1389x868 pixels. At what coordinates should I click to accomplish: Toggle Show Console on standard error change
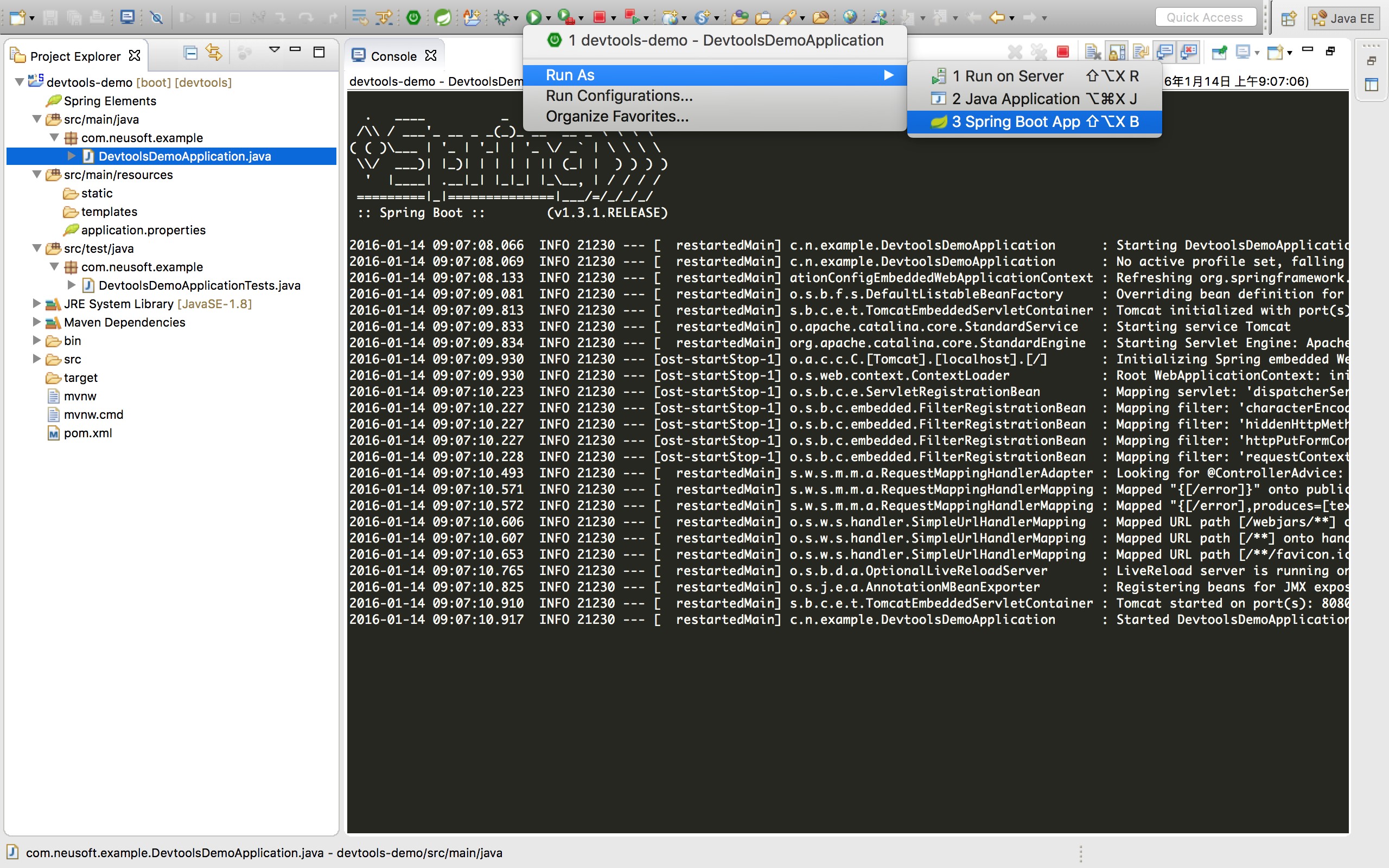pyautogui.click(x=1189, y=52)
